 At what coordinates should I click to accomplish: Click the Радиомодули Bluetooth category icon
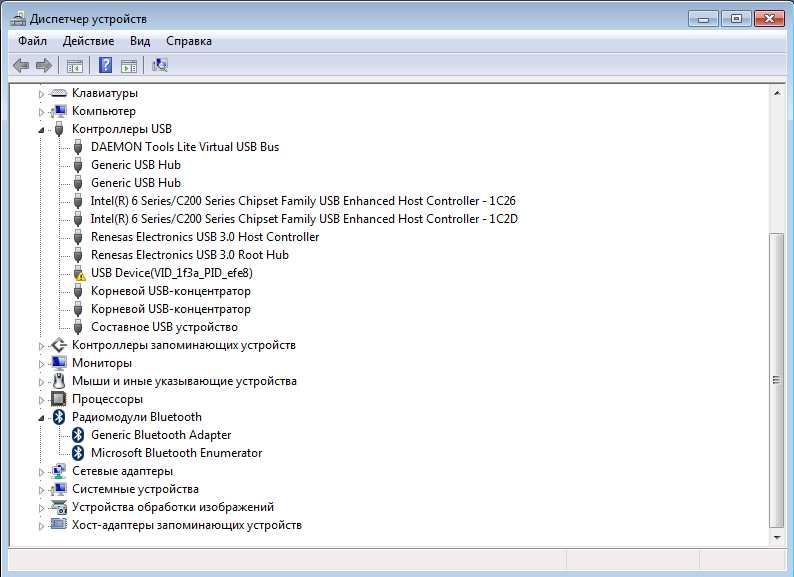pos(59,417)
